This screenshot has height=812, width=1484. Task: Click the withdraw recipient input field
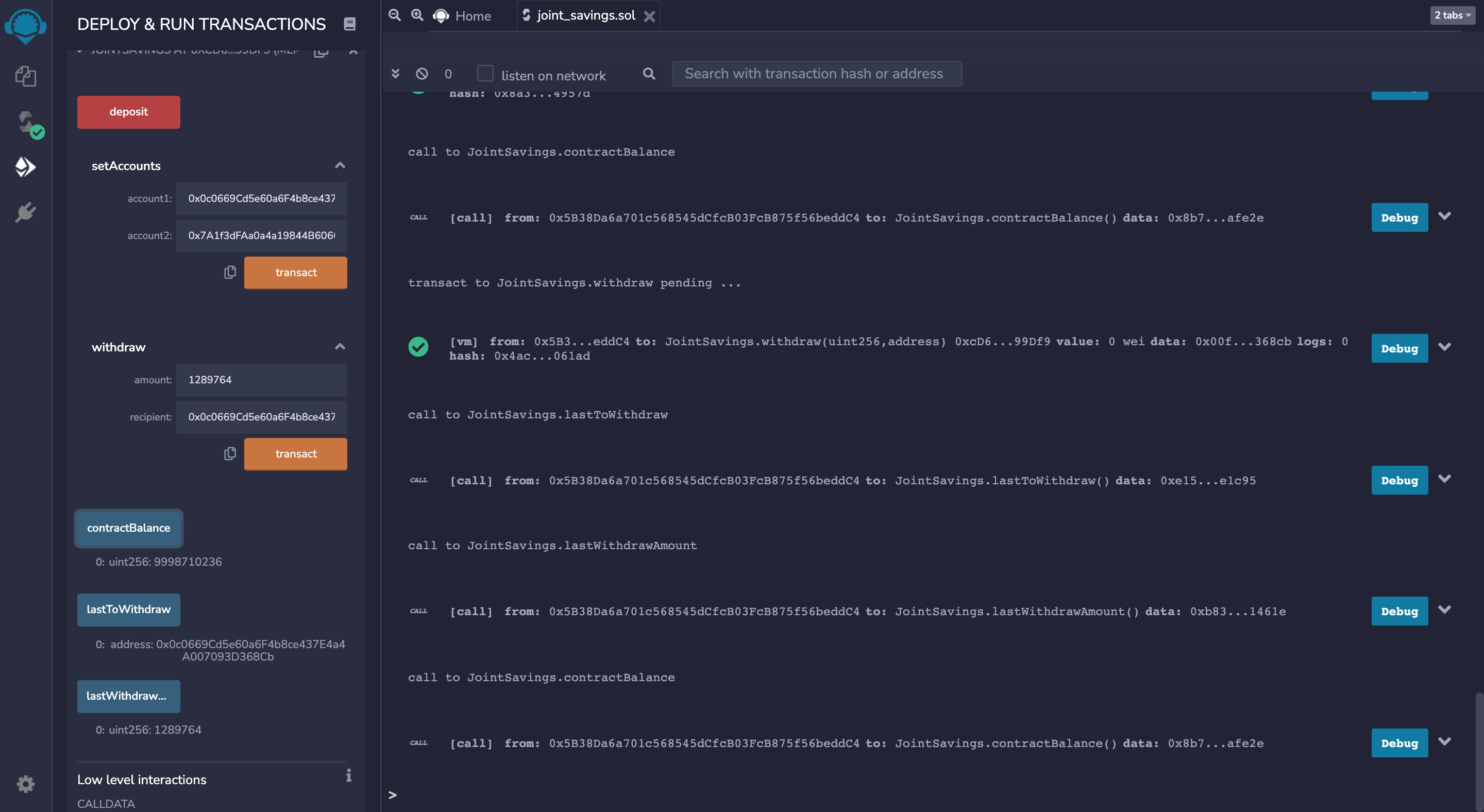pos(262,417)
